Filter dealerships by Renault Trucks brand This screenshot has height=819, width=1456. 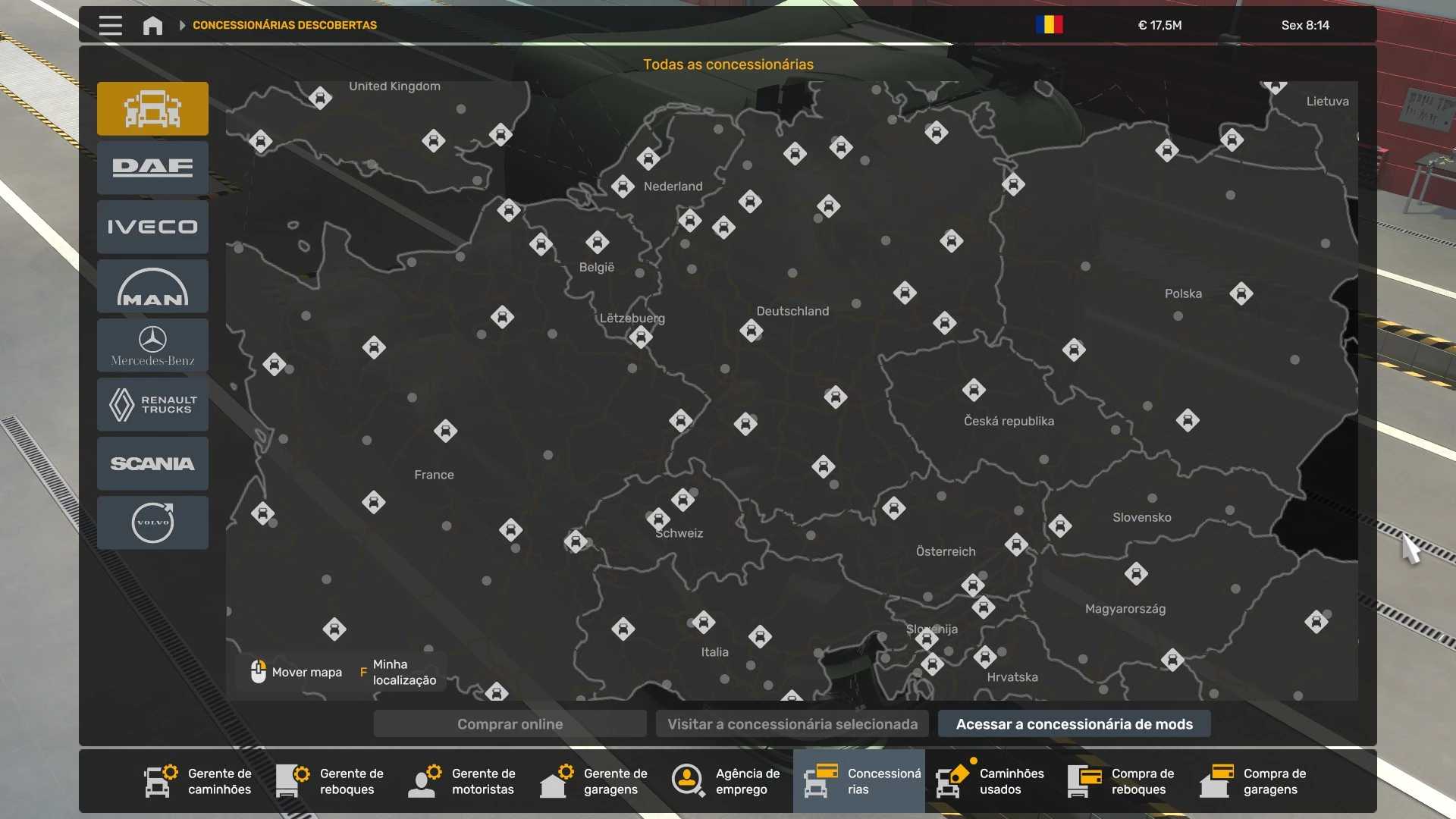[x=152, y=404]
